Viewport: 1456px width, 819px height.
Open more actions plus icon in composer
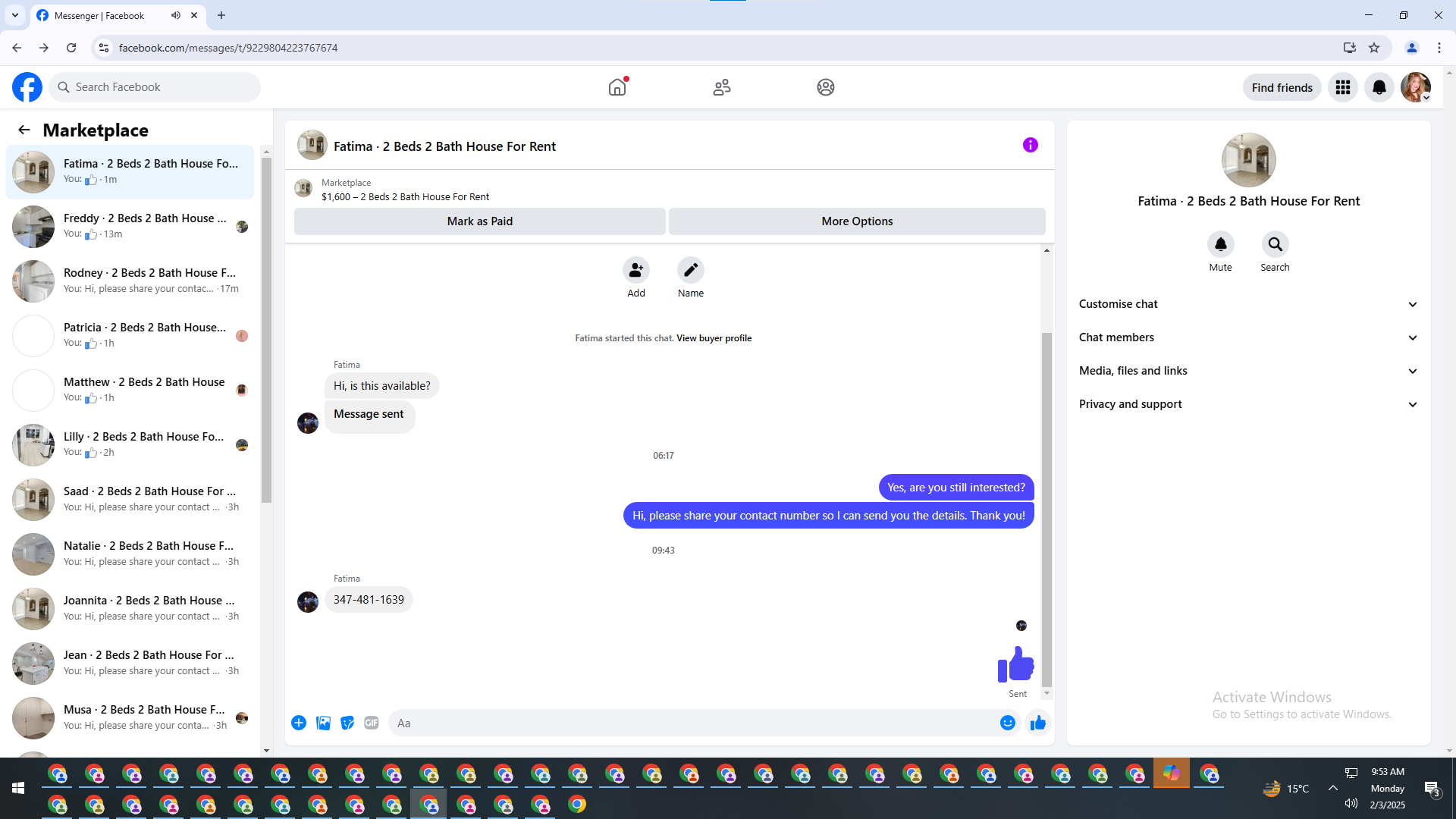tap(299, 723)
